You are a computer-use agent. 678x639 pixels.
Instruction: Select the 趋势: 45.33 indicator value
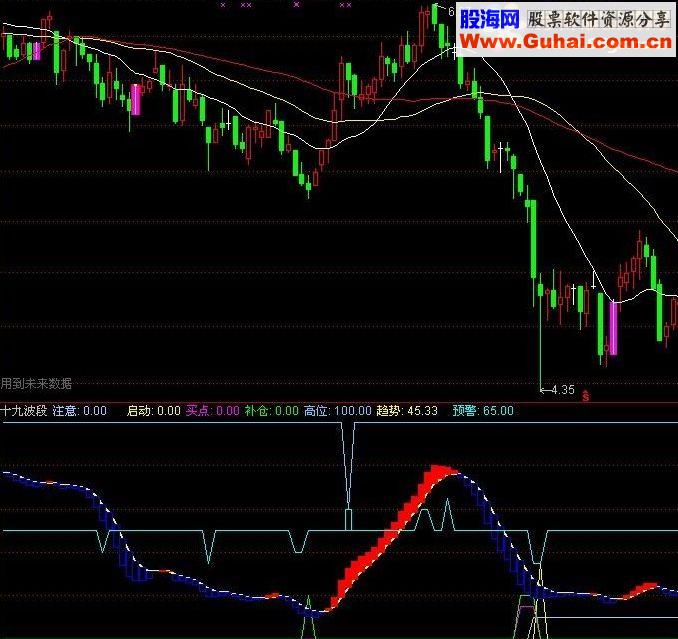pos(407,410)
